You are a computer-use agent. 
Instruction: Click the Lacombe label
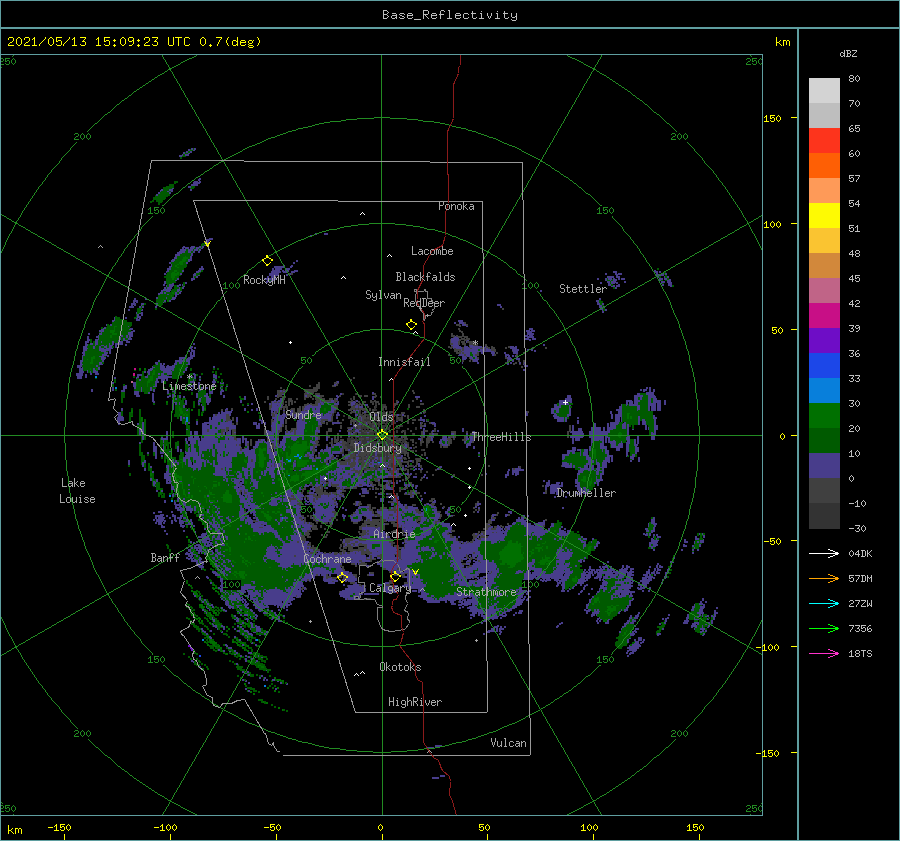click(432, 251)
